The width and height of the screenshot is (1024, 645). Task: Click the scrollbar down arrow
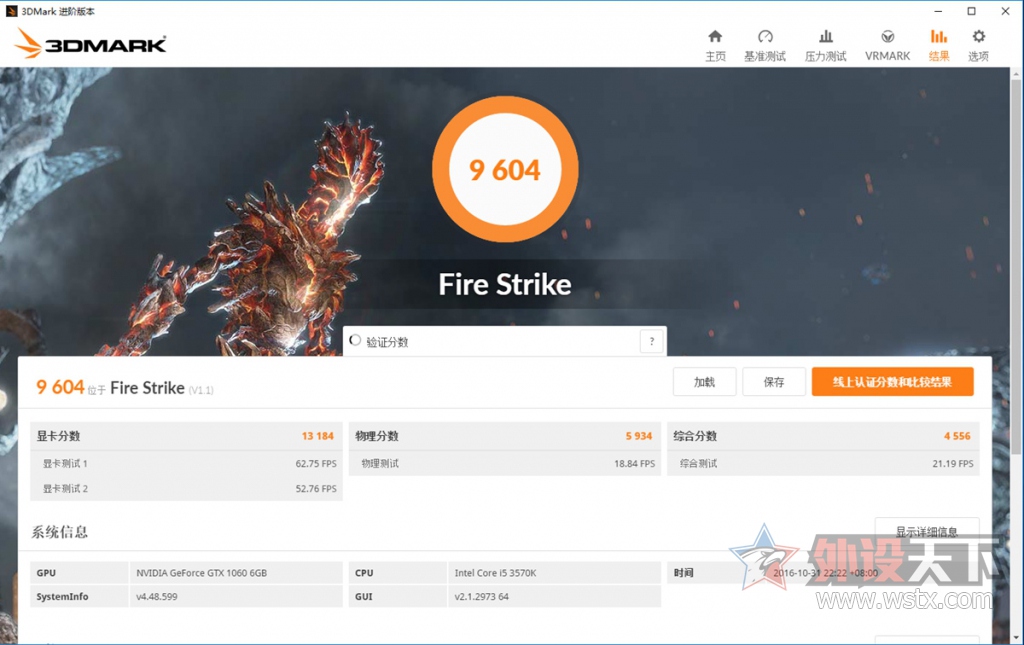click(x=1016, y=638)
